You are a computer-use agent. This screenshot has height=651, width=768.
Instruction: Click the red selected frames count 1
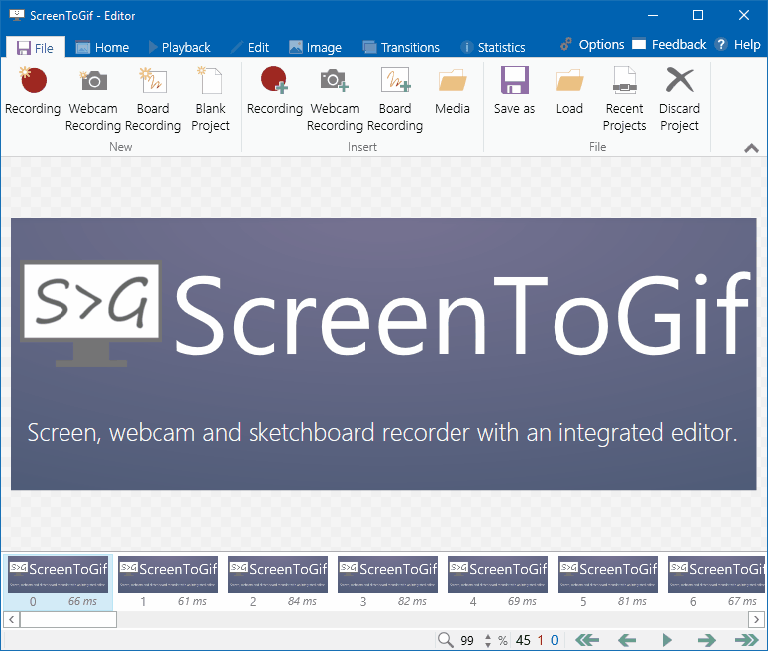coord(541,640)
